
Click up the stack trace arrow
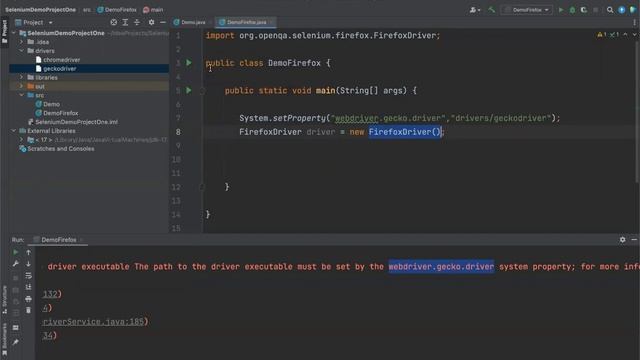[29, 253]
